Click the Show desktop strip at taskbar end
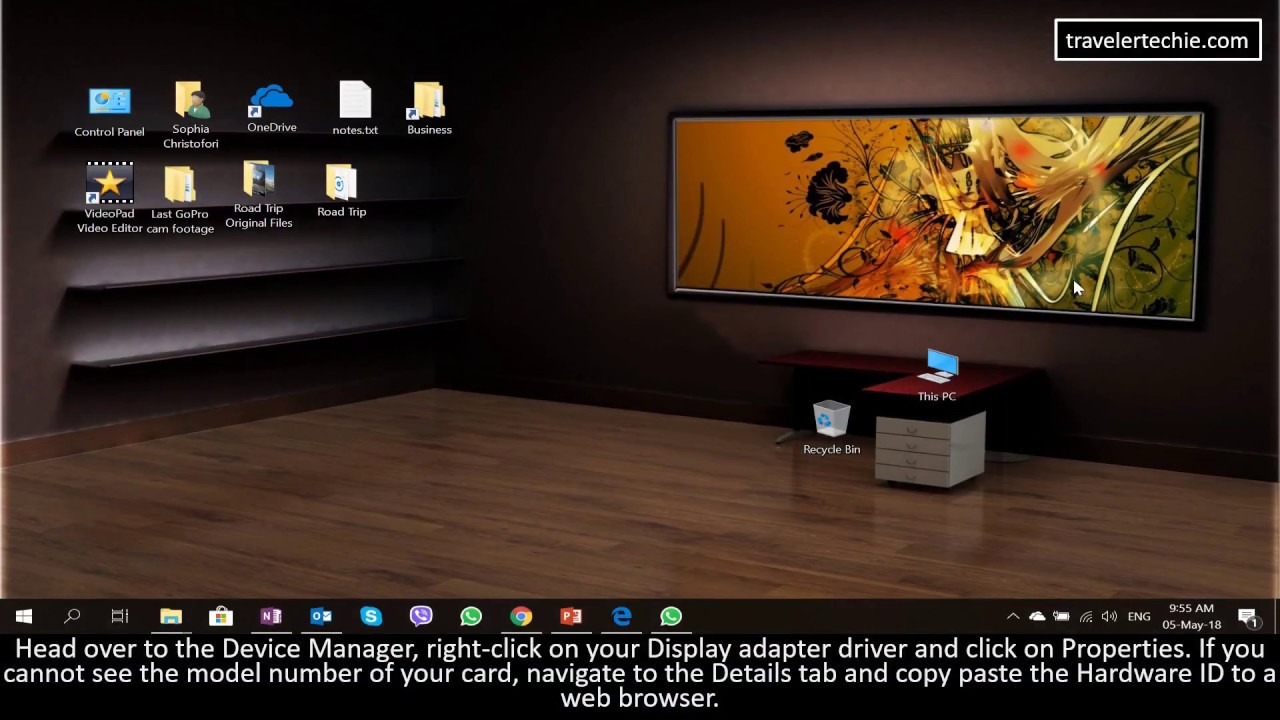This screenshot has height=720, width=1280. 1276,616
